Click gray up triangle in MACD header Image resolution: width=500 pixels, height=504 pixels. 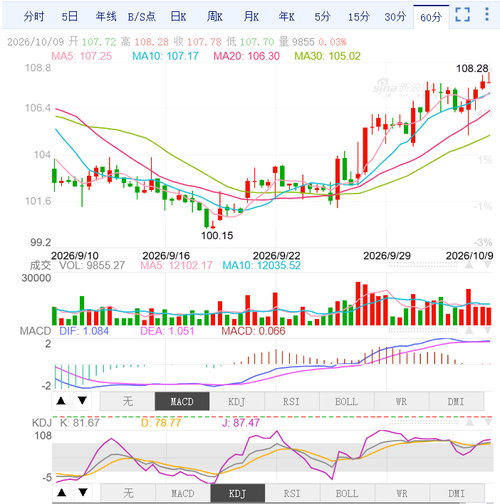pos(469,331)
